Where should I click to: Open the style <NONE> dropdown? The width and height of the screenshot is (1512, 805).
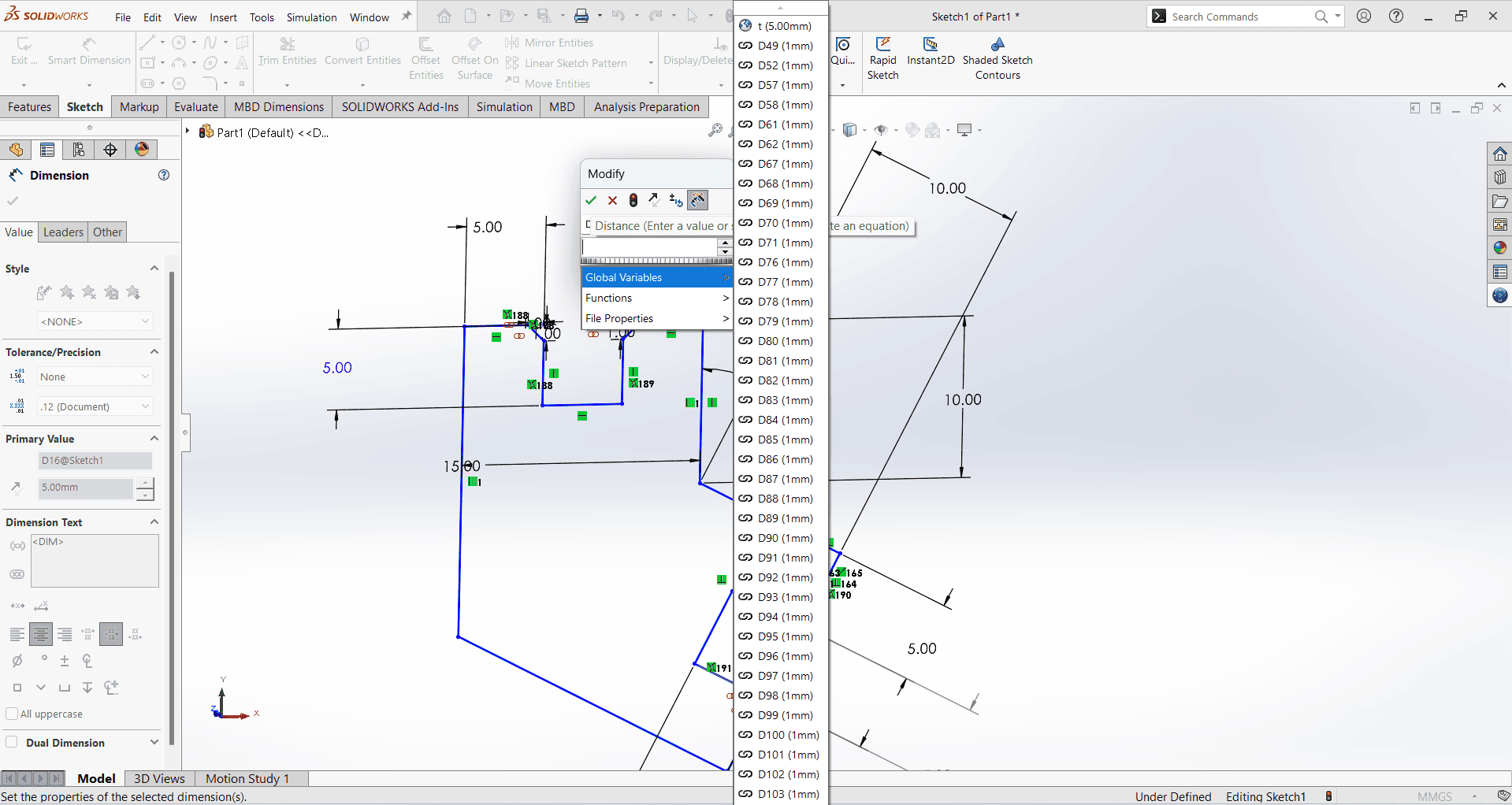(95, 321)
